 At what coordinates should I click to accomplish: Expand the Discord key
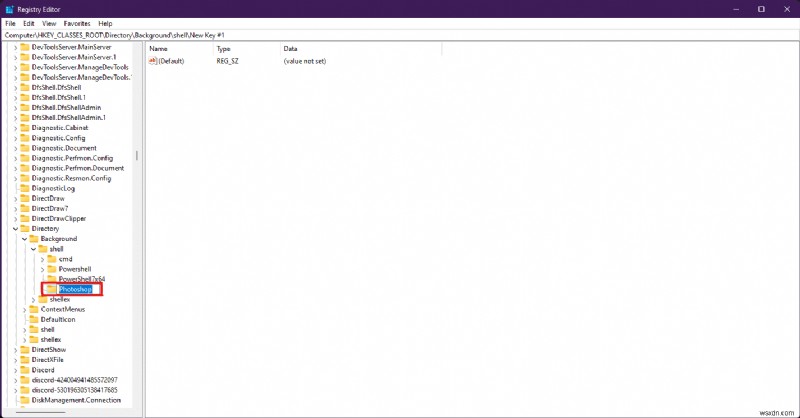coord(15,371)
